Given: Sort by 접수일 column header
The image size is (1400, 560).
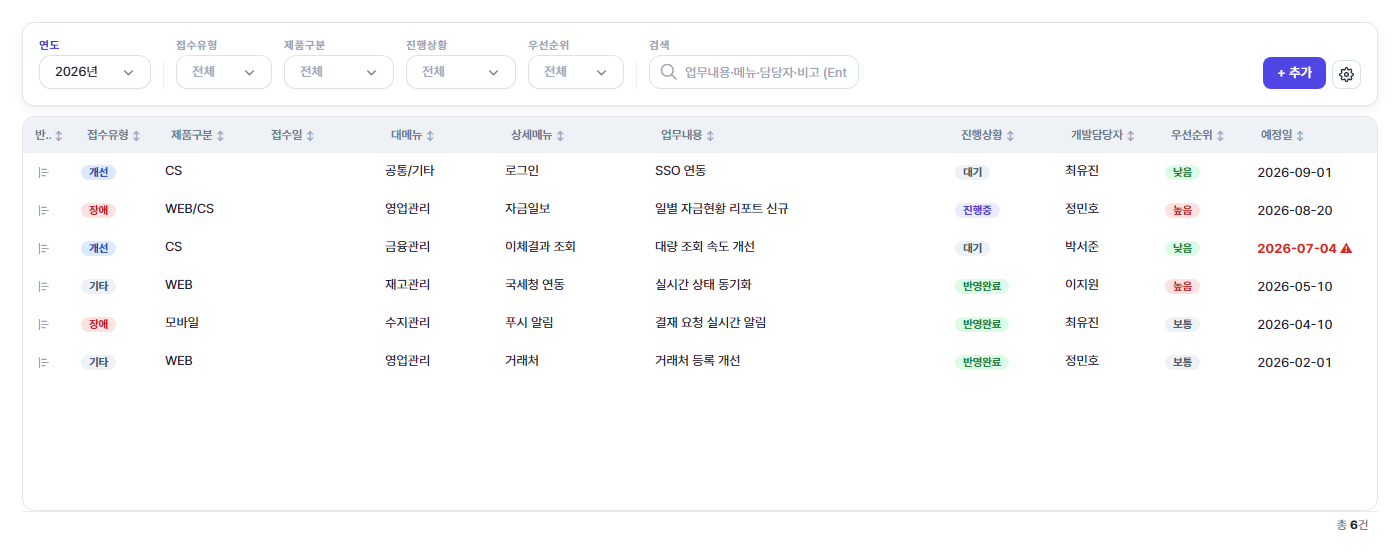Looking at the screenshot, I should pos(292,135).
